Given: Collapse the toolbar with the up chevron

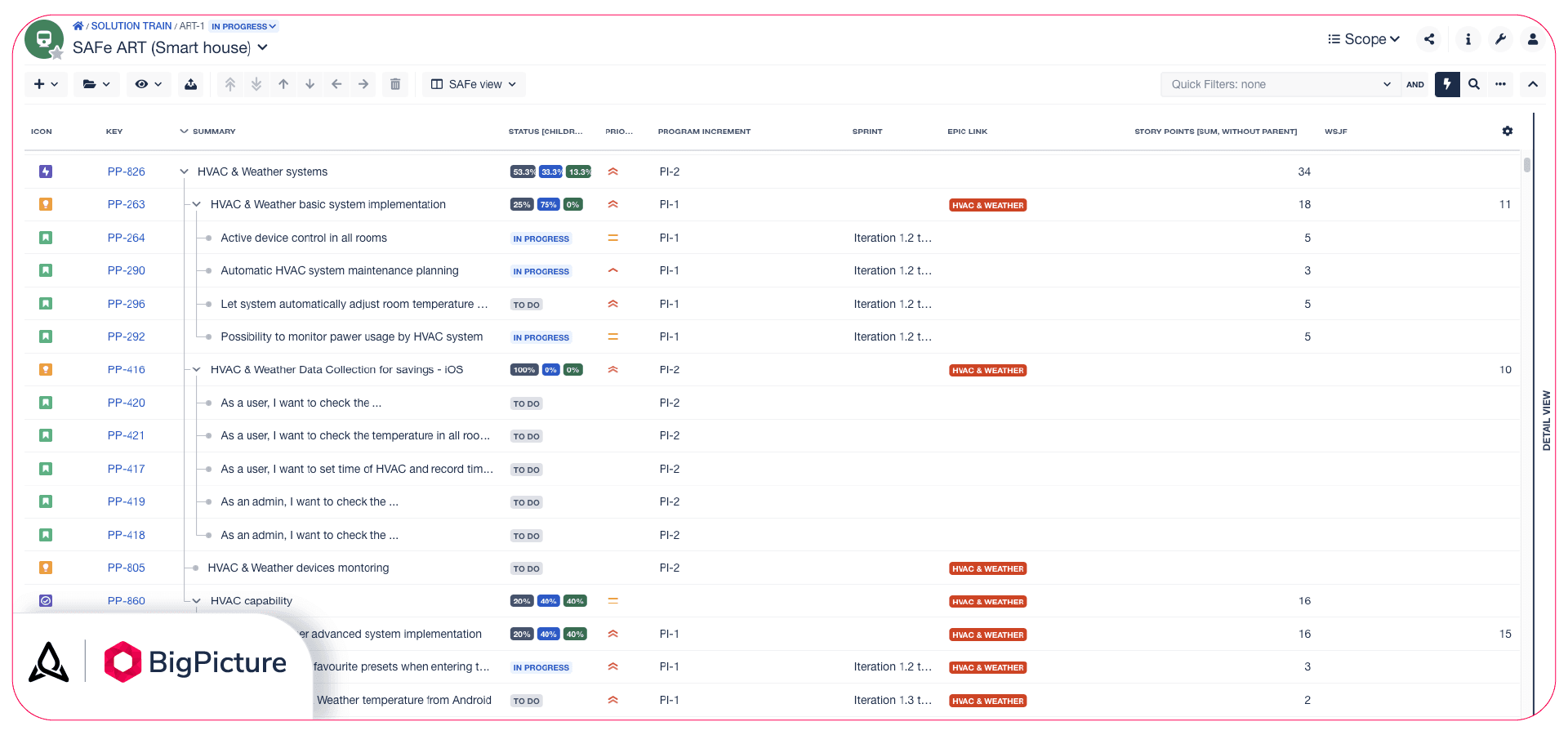Looking at the screenshot, I should [x=1533, y=84].
